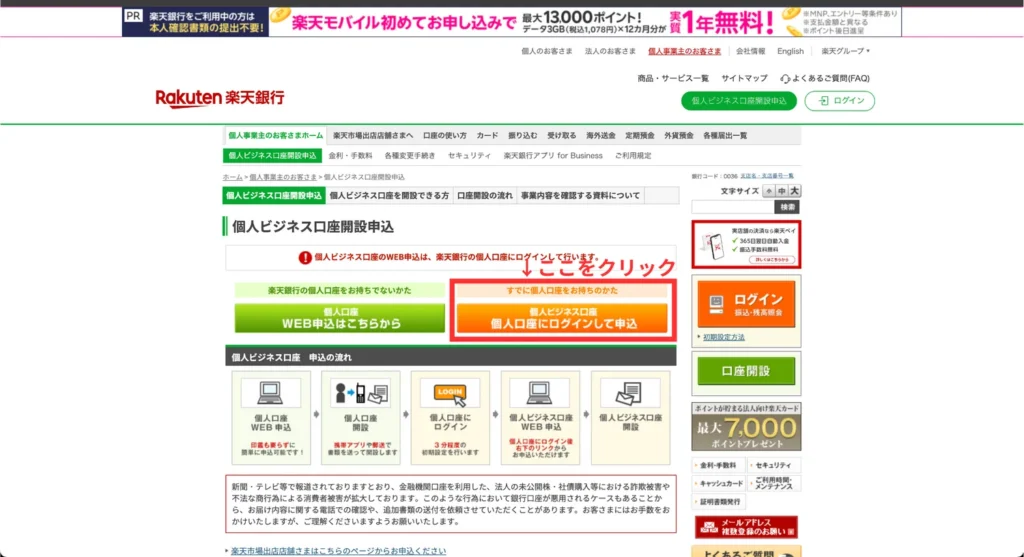
Task: Open 商品・サービス一覧 link
Action: click(673, 78)
